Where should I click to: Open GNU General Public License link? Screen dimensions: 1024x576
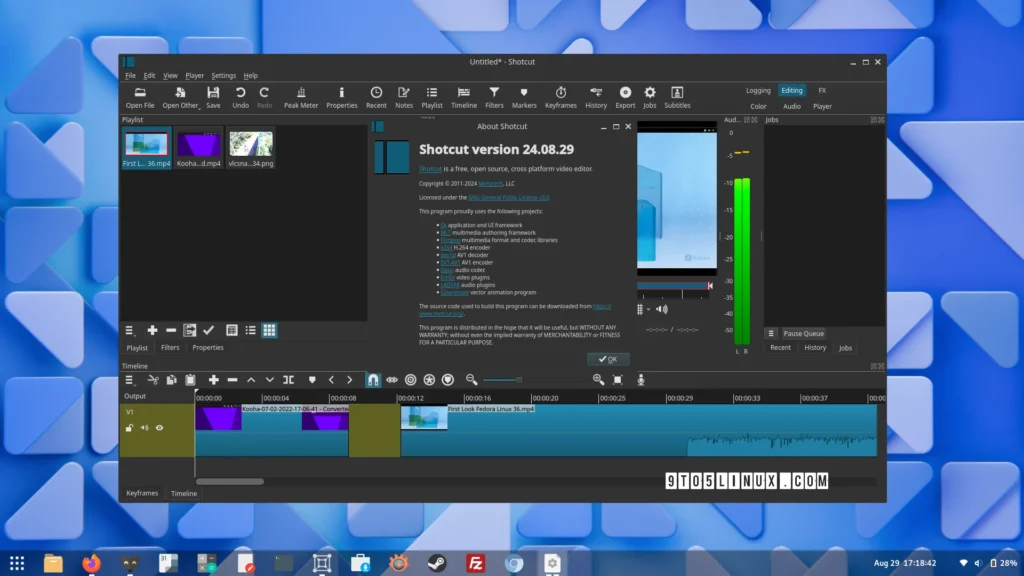pyautogui.click(x=509, y=197)
